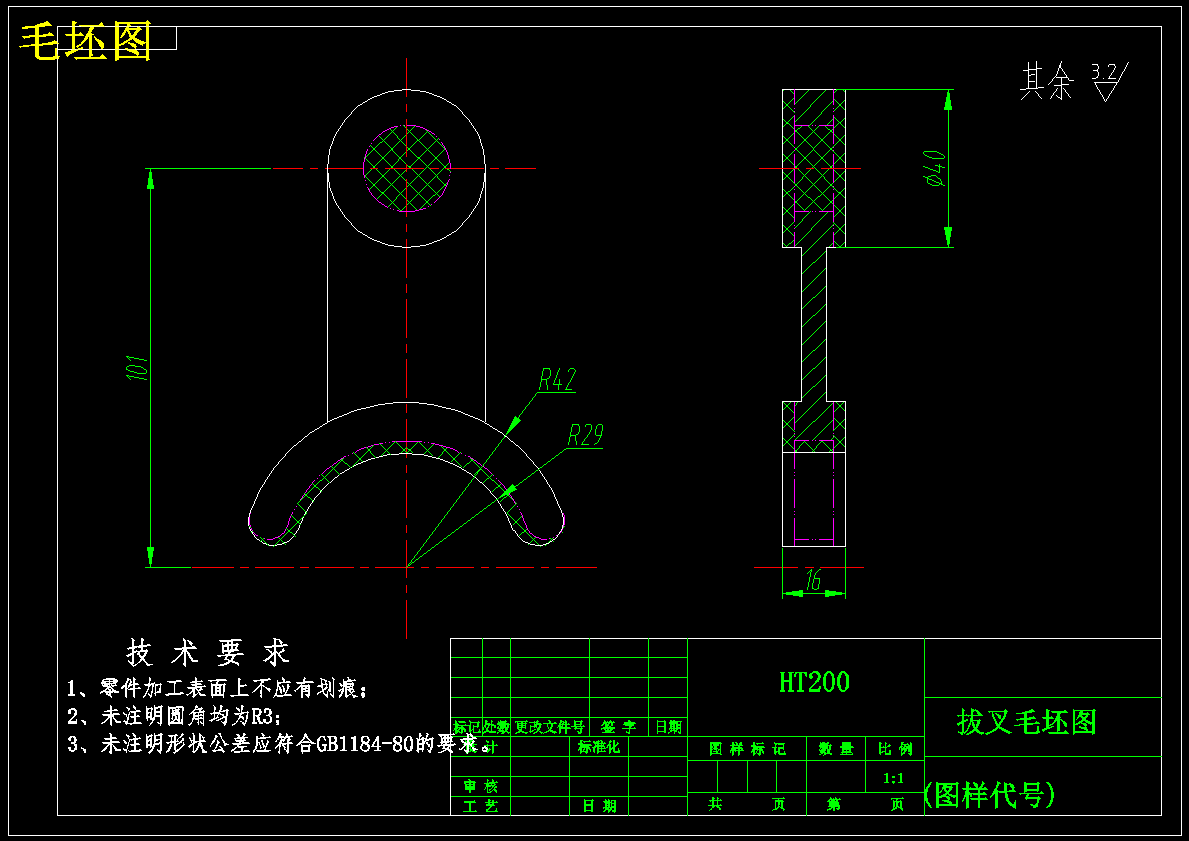Click the (图样代号) placeholder text
The image size is (1189, 841).
pos(990,795)
